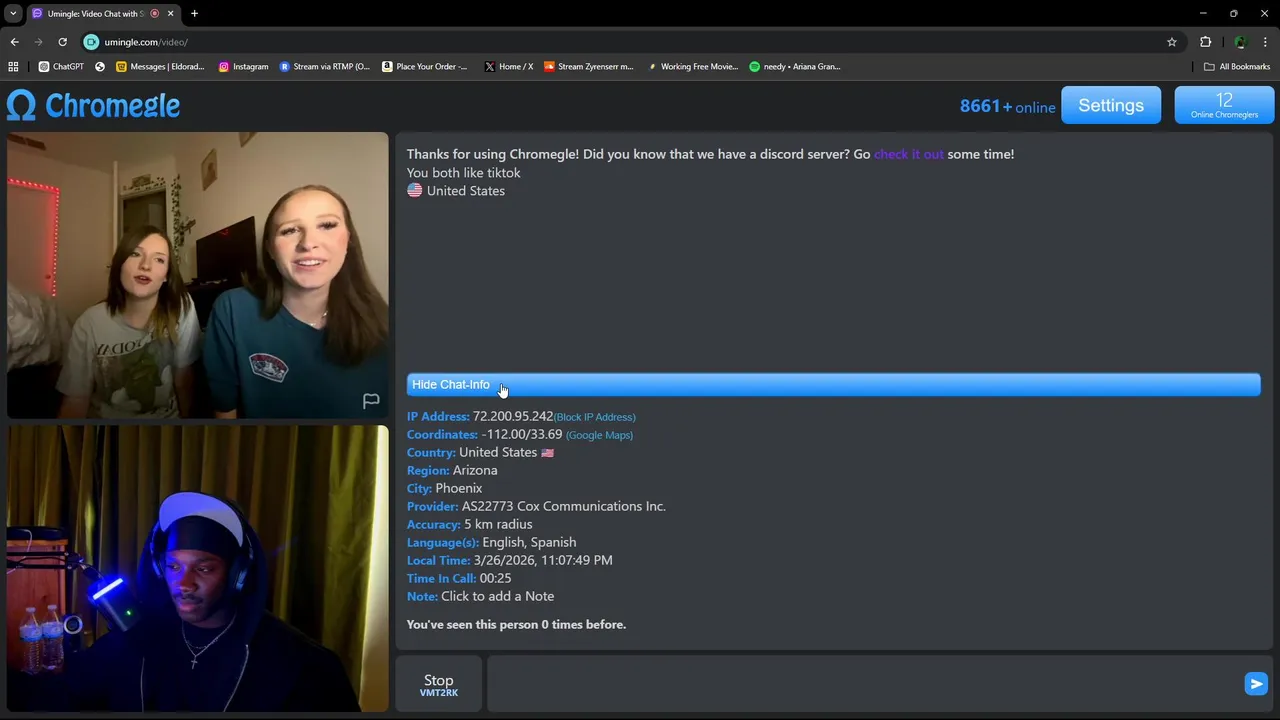Open the apps grid in bookmarks bar
Screen dimensions: 1280x720
point(13,67)
